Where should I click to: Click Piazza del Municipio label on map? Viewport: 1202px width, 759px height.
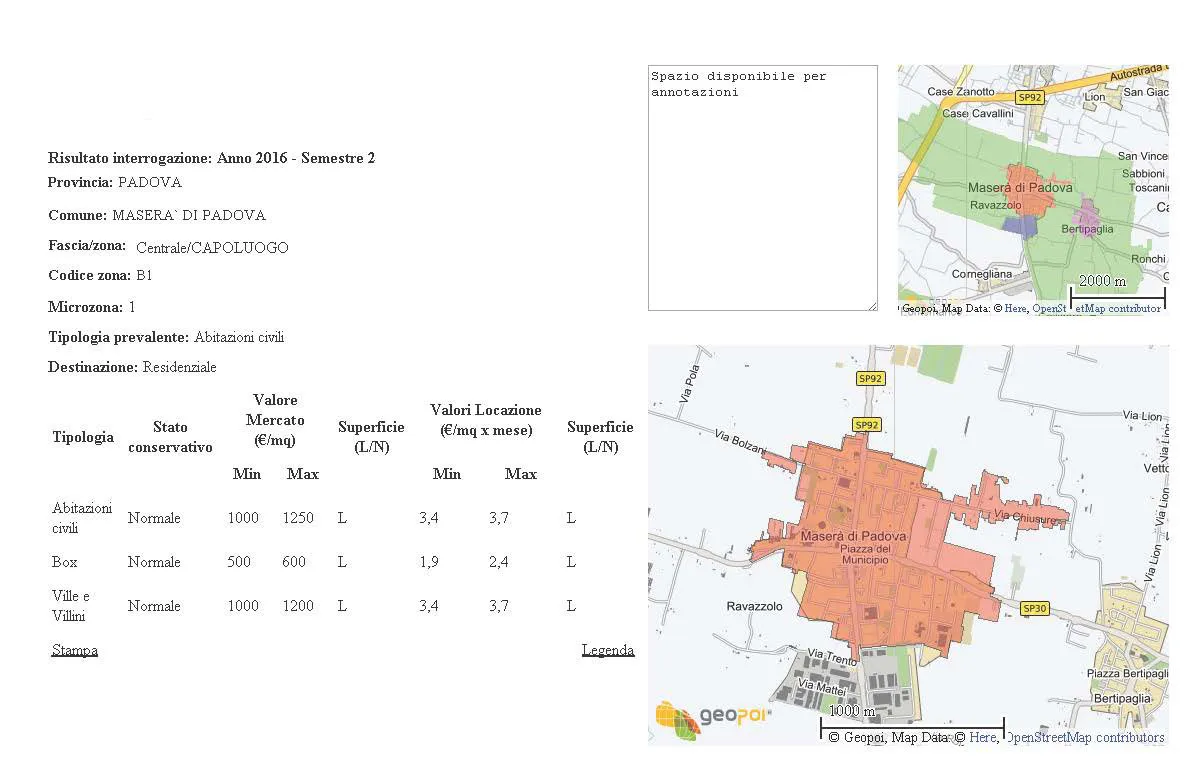click(x=865, y=555)
